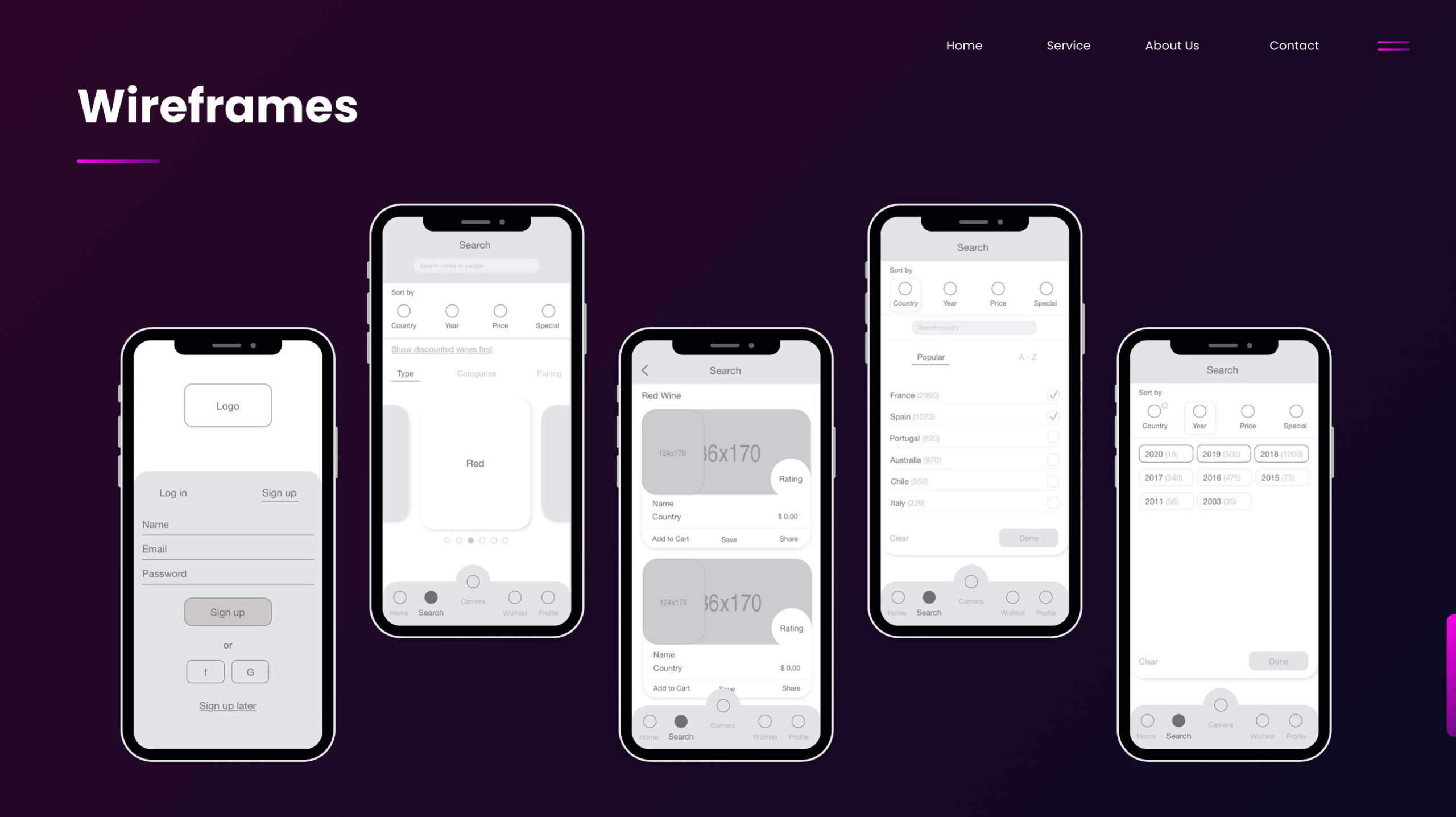Screen dimensions: 1456x817
Task: Expand the Pairings filter options
Action: coord(549,373)
